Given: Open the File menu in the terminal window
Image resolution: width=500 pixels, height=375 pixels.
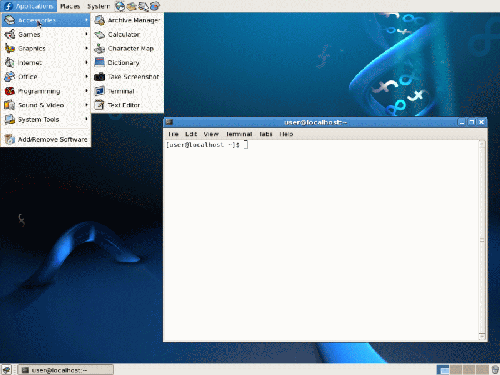Looking at the screenshot, I should pyautogui.click(x=173, y=134).
